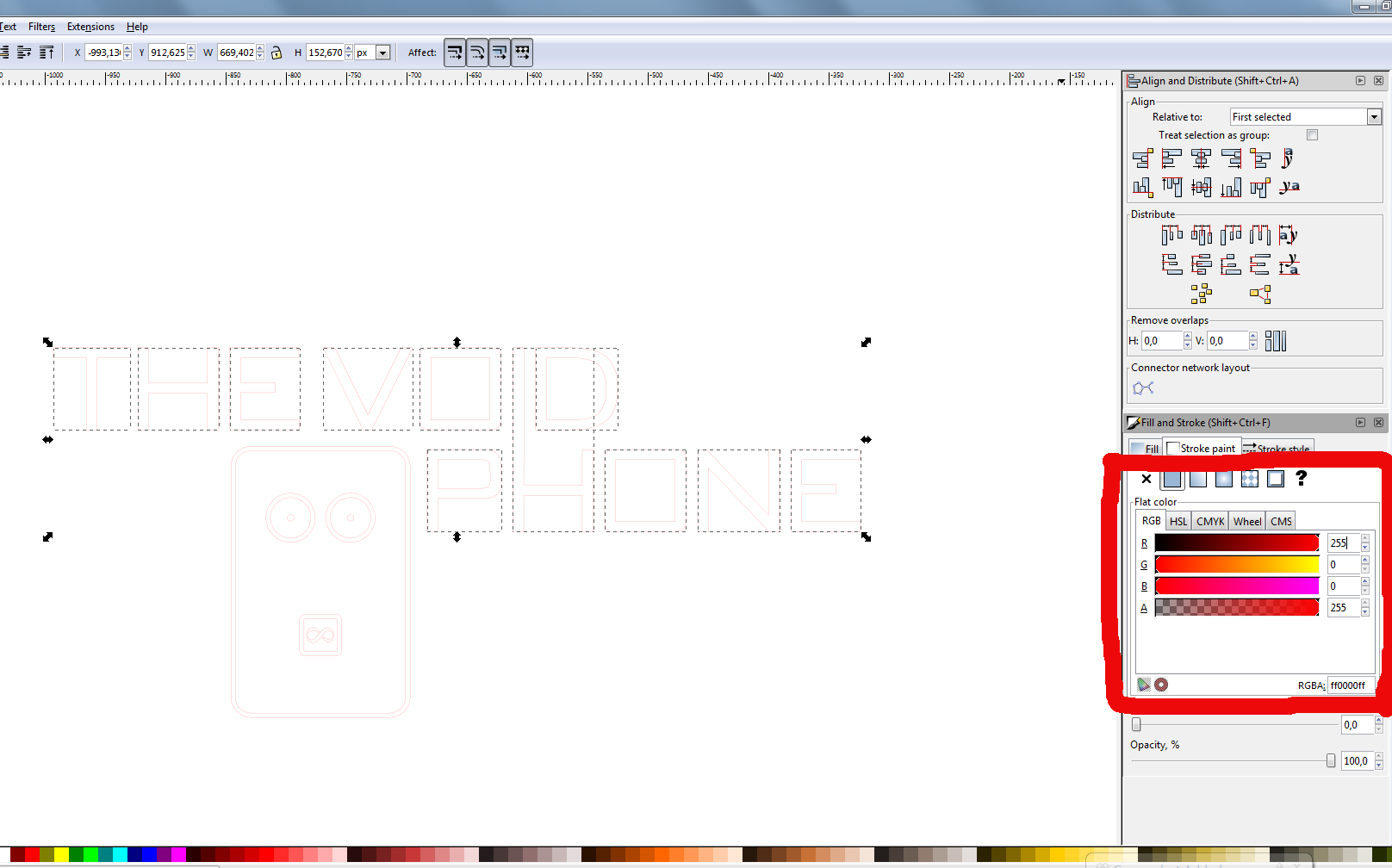Viewport: 1392px width, 868px height.
Task: Switch to the Stroke style tab
Action: click(x=1277, y=449)
